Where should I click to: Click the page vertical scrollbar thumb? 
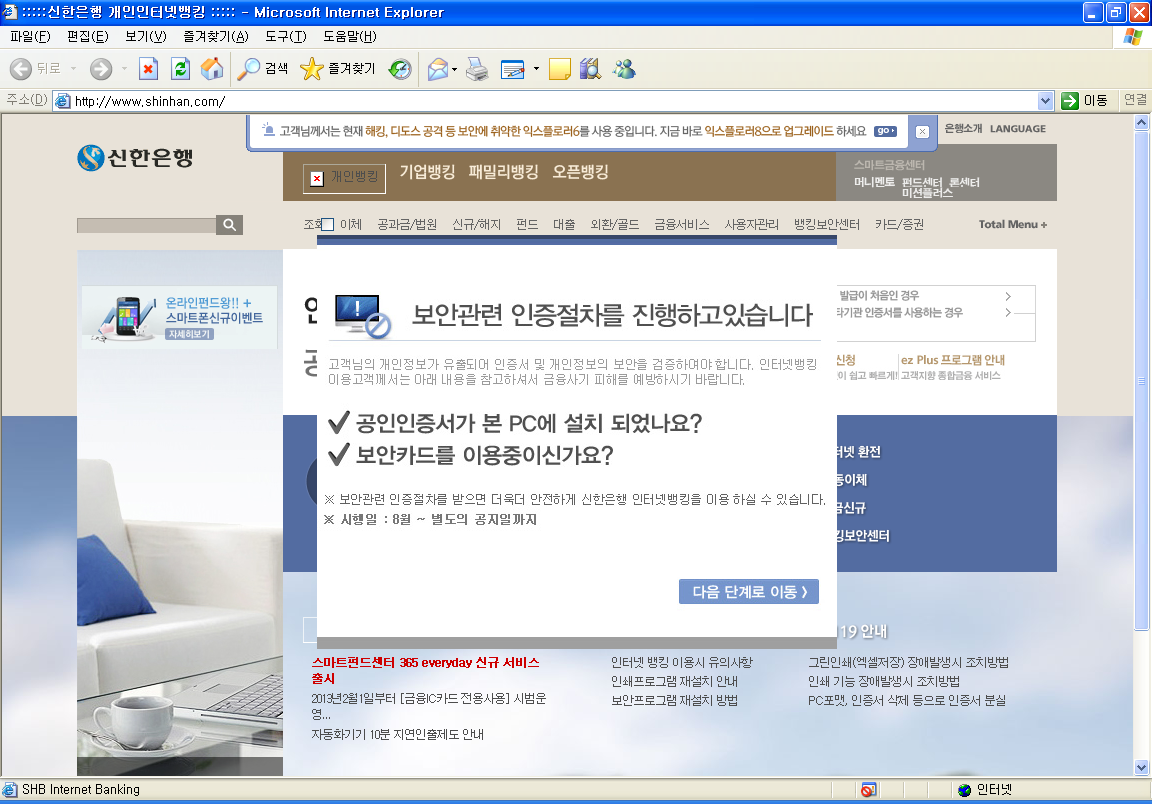(x=1142, y=380)
